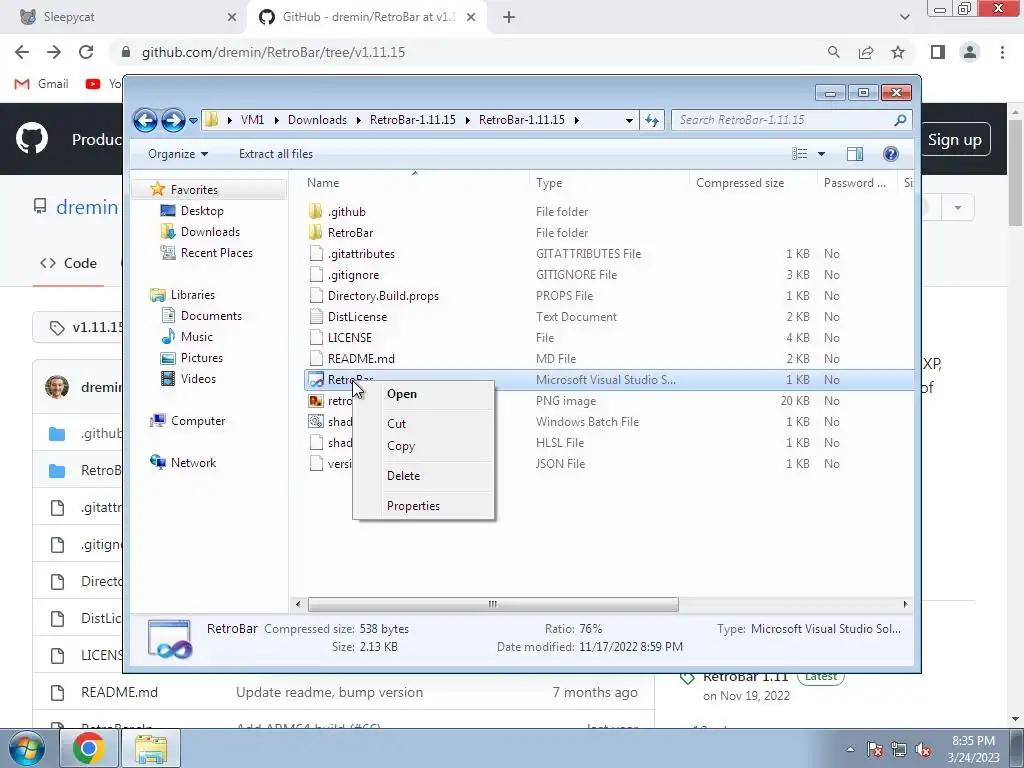
Task: Click the GitHub Sign up button
Action: (x=954, y=139)
